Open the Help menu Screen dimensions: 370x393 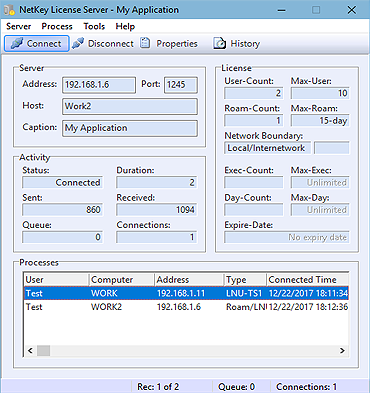tap(125, 26)
